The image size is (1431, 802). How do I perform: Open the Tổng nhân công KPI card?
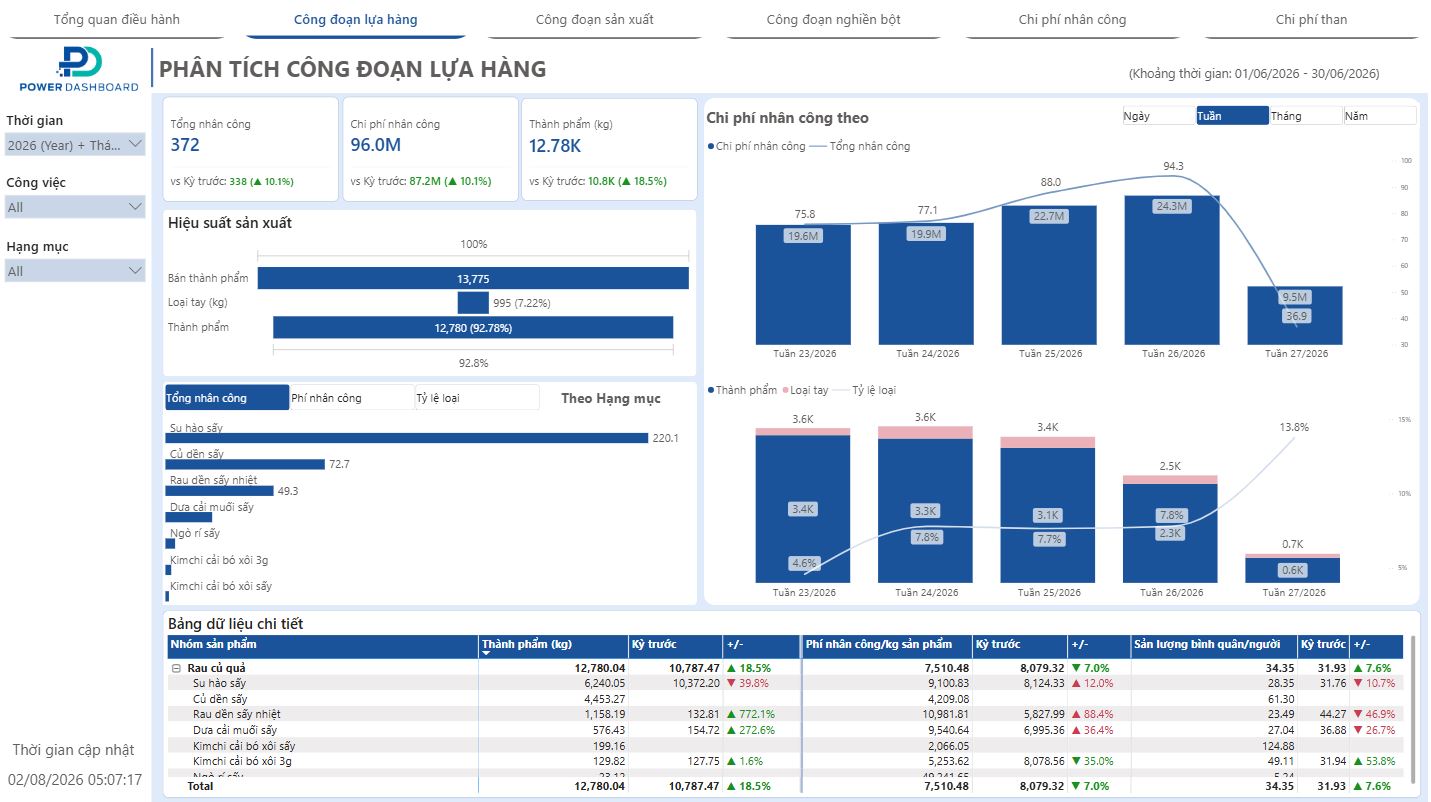click(x=251, y=149)
